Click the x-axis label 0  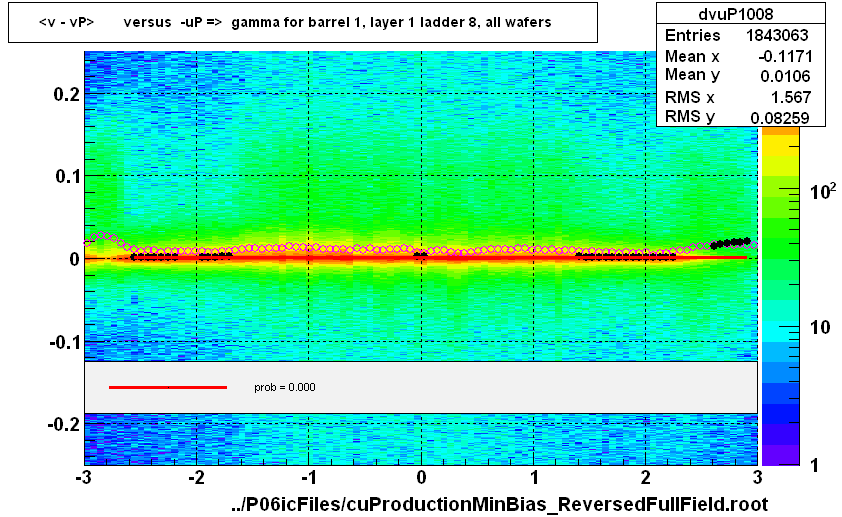[421, 477]
